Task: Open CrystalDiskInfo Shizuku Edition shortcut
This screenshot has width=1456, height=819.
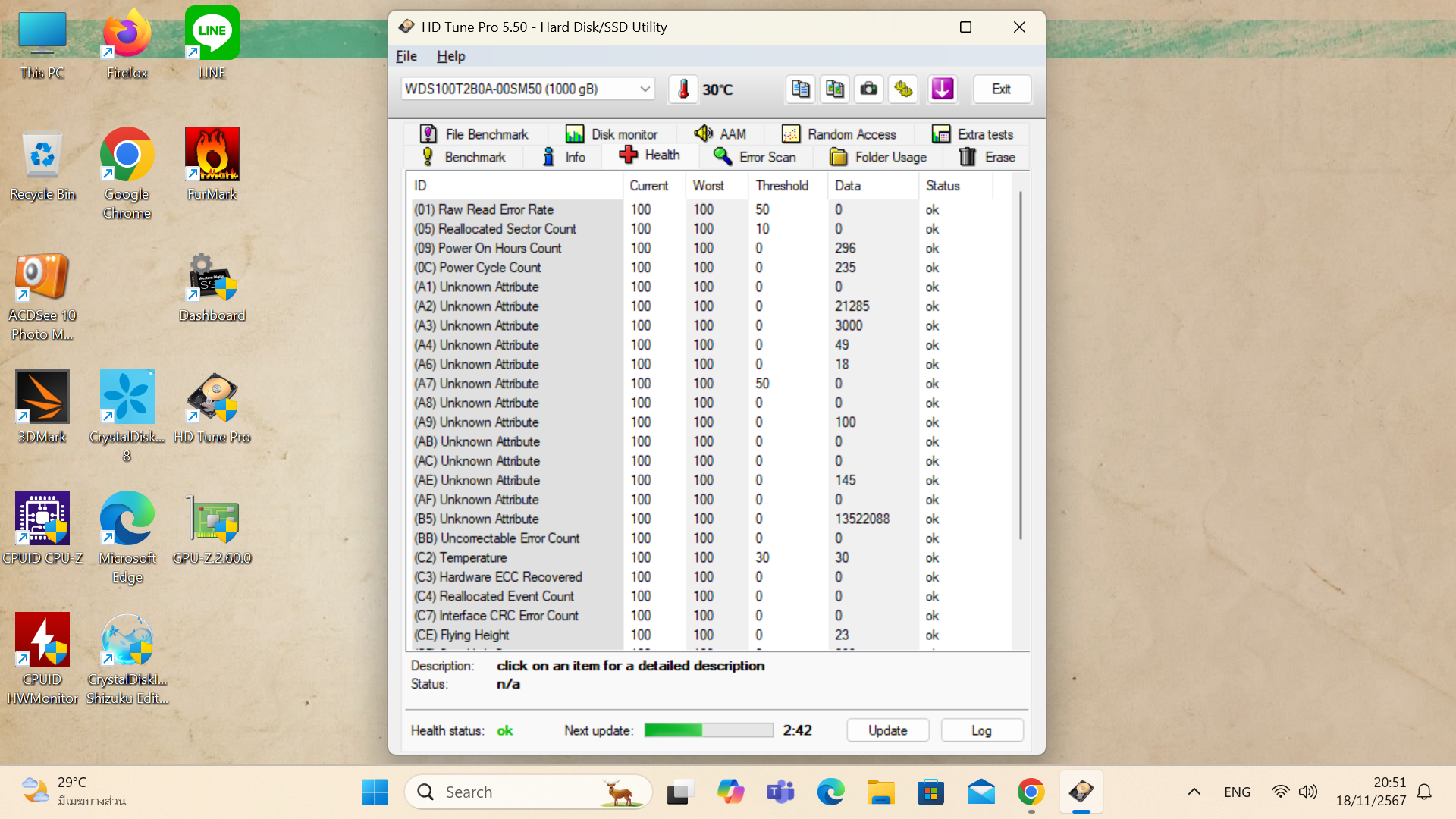Action: [127, 658]
